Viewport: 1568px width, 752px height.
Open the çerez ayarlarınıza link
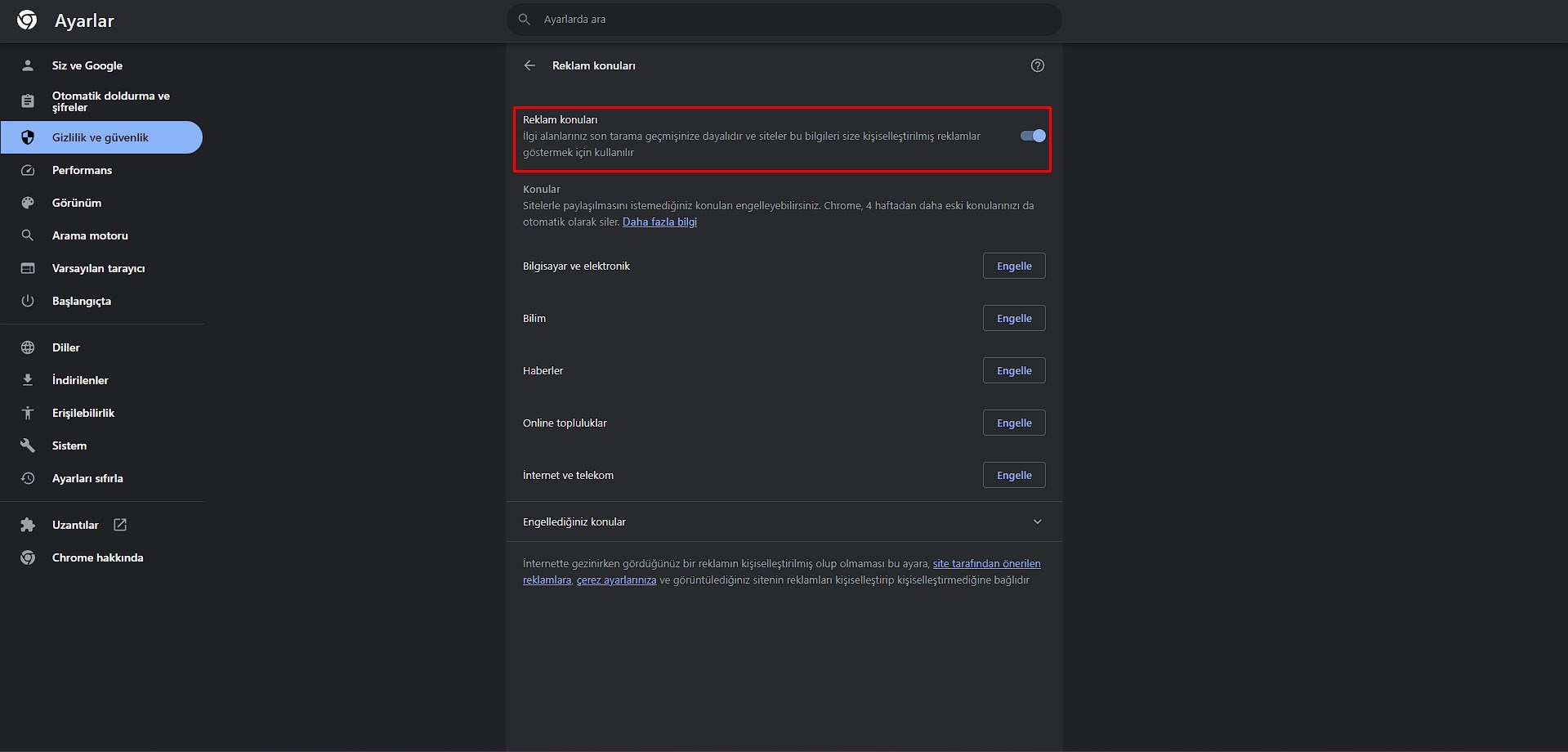(616, 580)
